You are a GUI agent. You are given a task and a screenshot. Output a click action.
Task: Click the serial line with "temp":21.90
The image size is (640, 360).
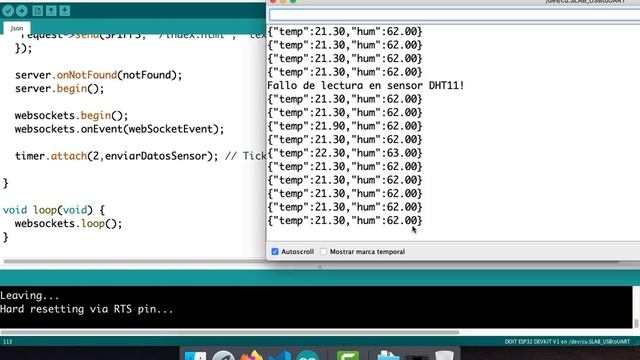pyautogui.click(x=345, y=126)
